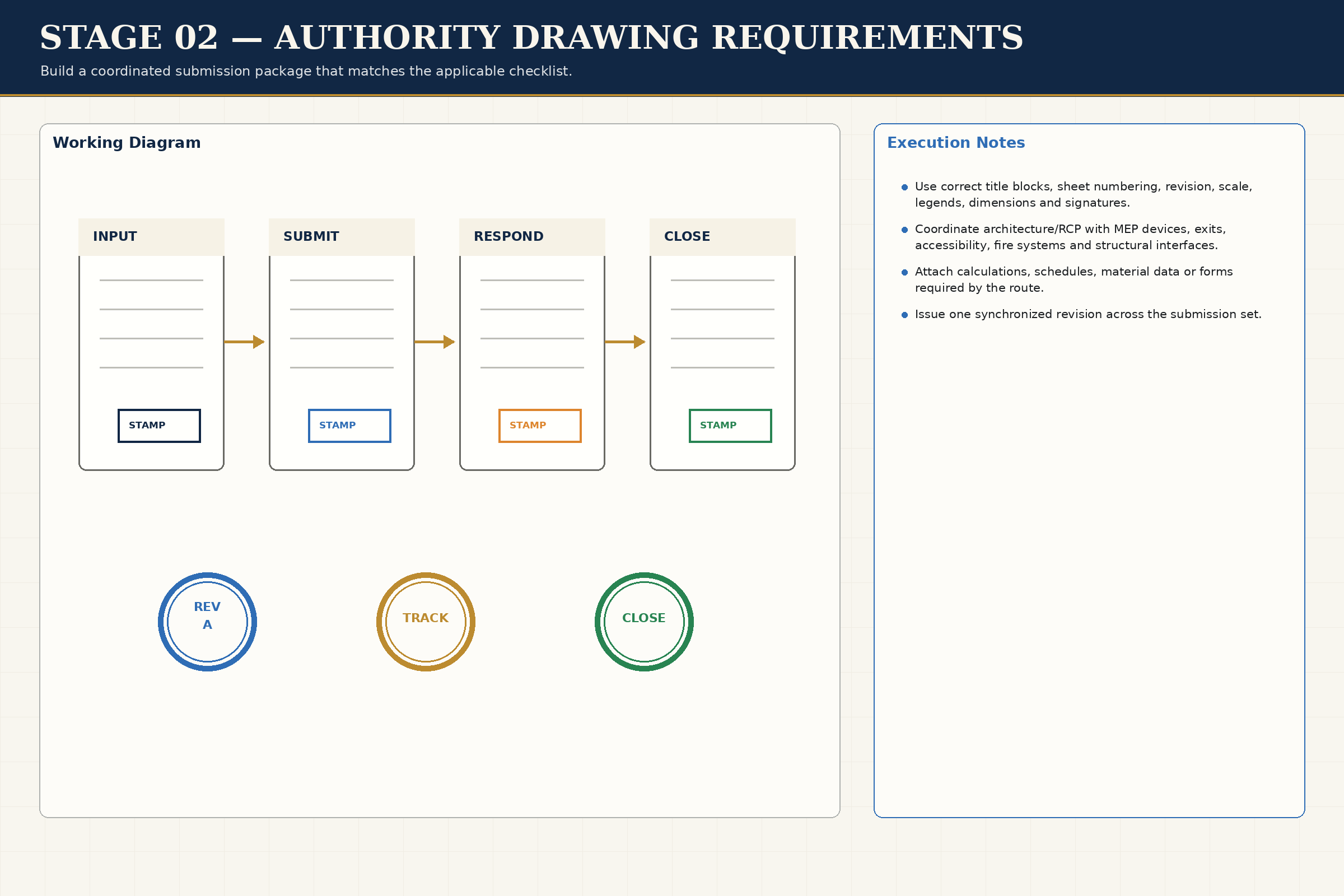Click the TRACK circular seal
The height and width of the screenshot is (896, 1344).
coord(426,622)
